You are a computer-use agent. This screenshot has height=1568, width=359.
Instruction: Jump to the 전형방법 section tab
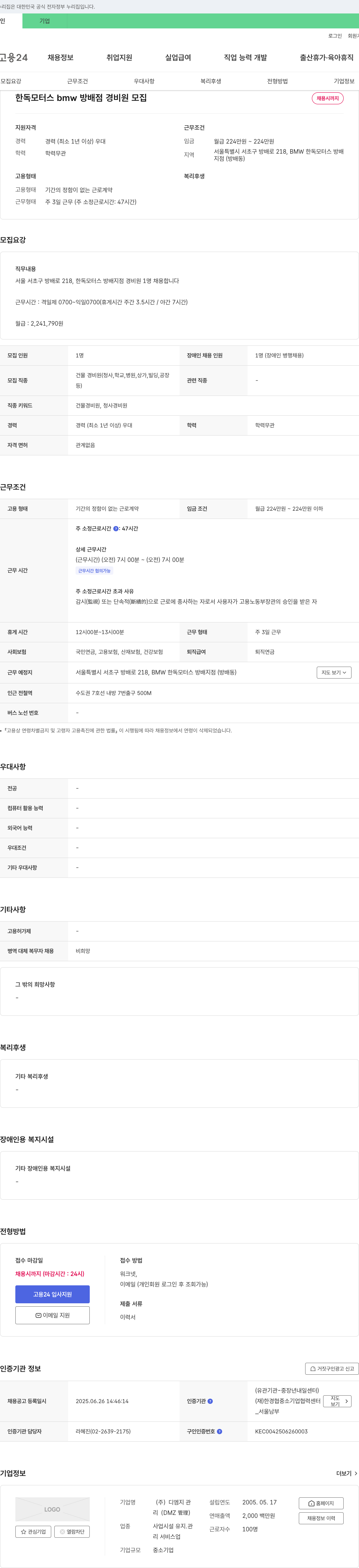click(x=277, y=81)
